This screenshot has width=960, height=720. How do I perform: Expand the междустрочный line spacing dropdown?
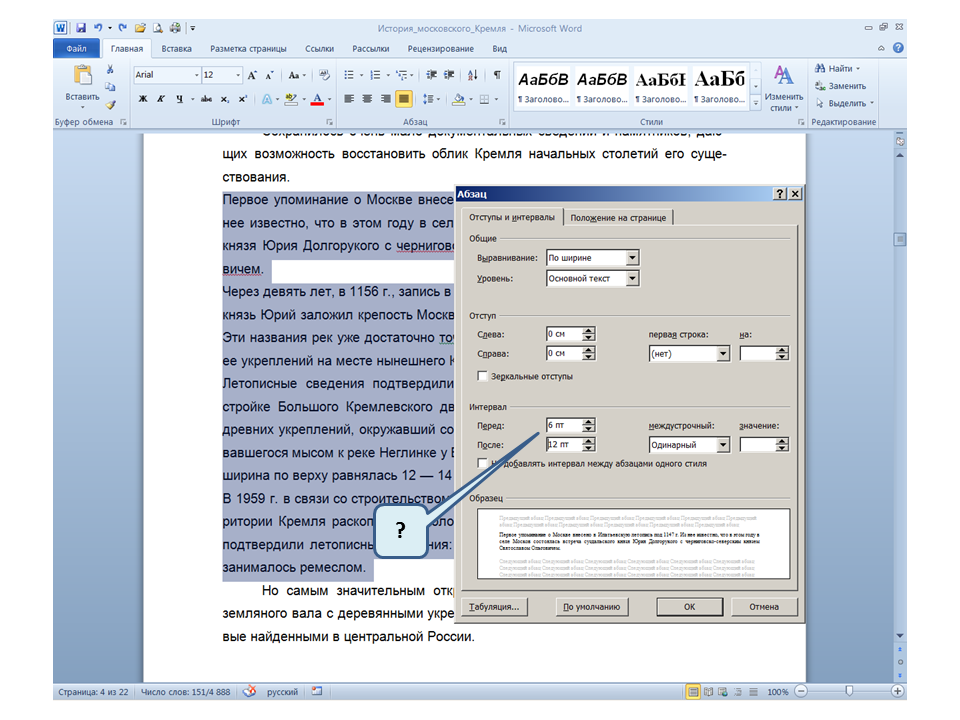pos(721,445)
